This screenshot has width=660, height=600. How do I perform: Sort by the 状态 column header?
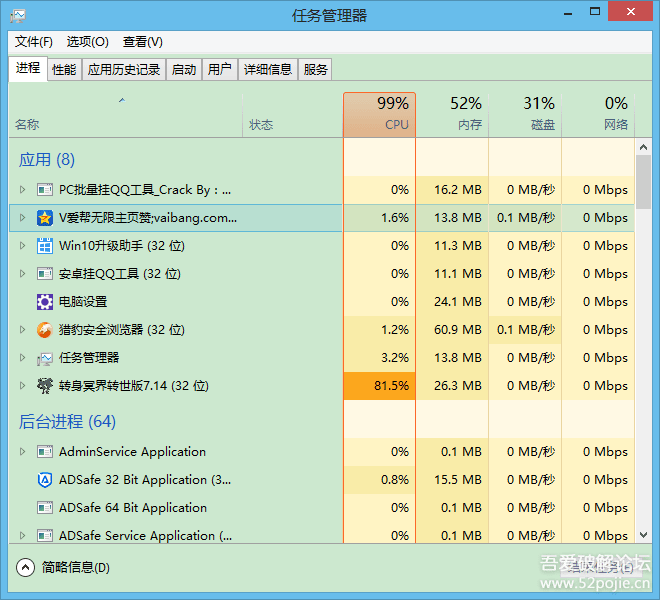coord(293,115)
